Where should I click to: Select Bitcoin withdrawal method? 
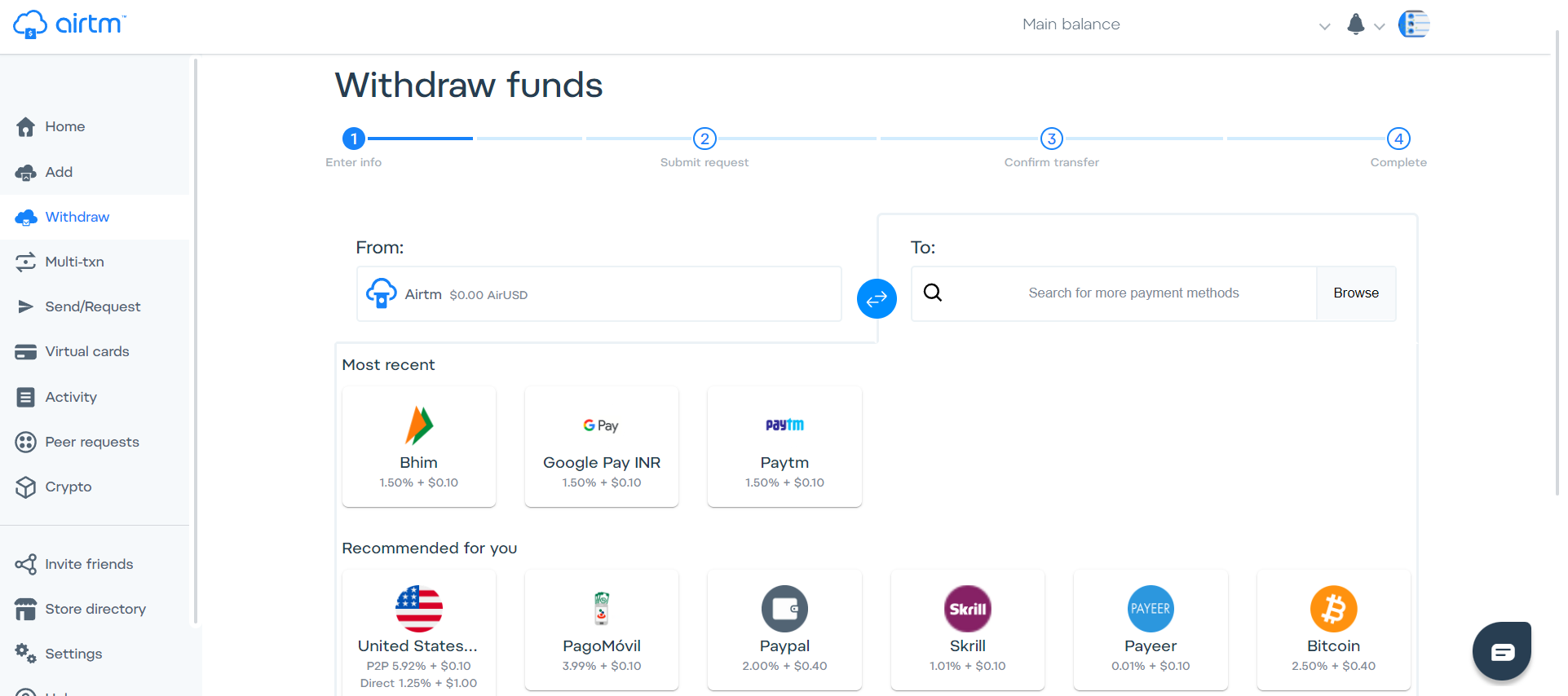1333,629
